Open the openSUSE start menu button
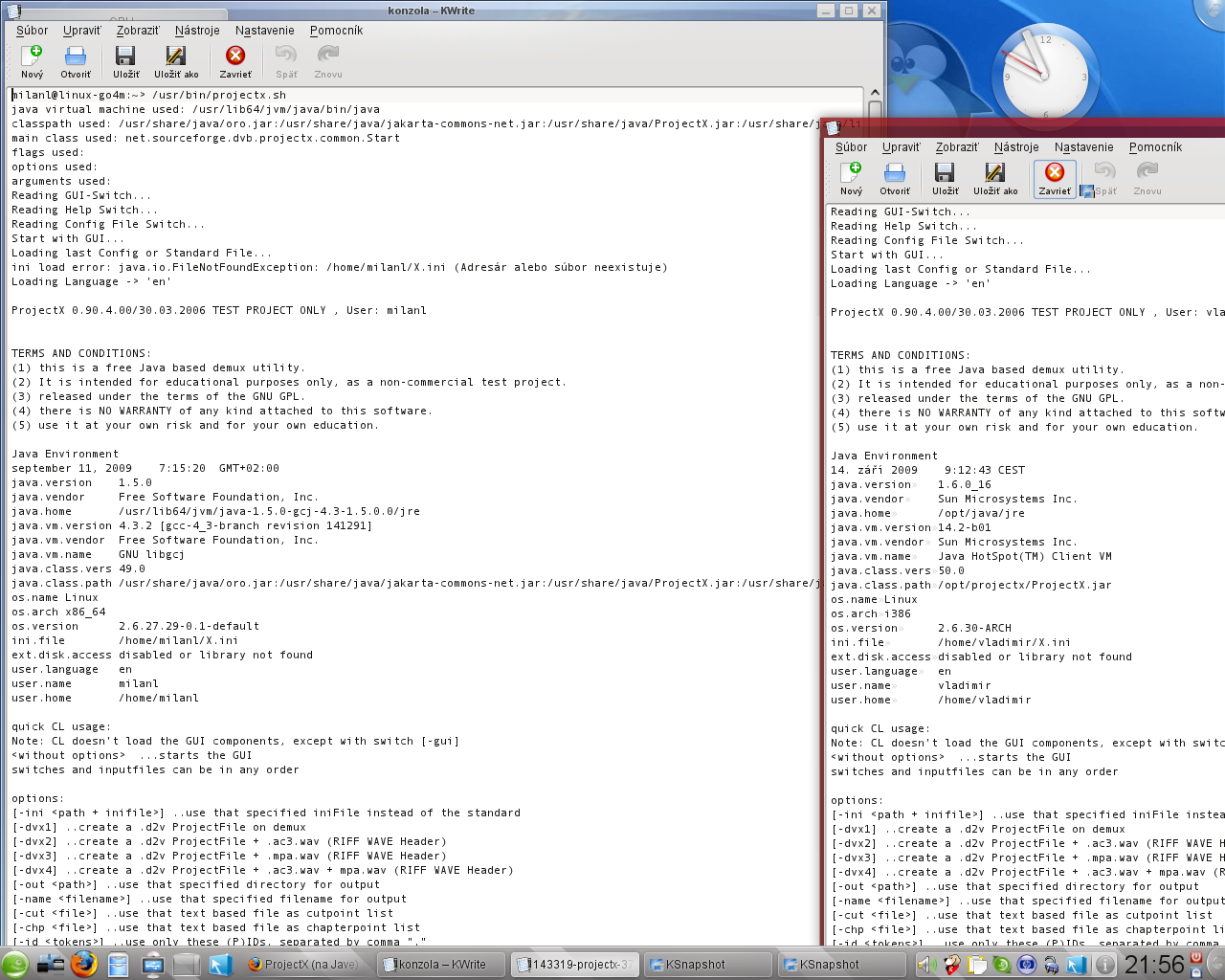Screen dimensions: 1225x980 click(x=15, y=963)
